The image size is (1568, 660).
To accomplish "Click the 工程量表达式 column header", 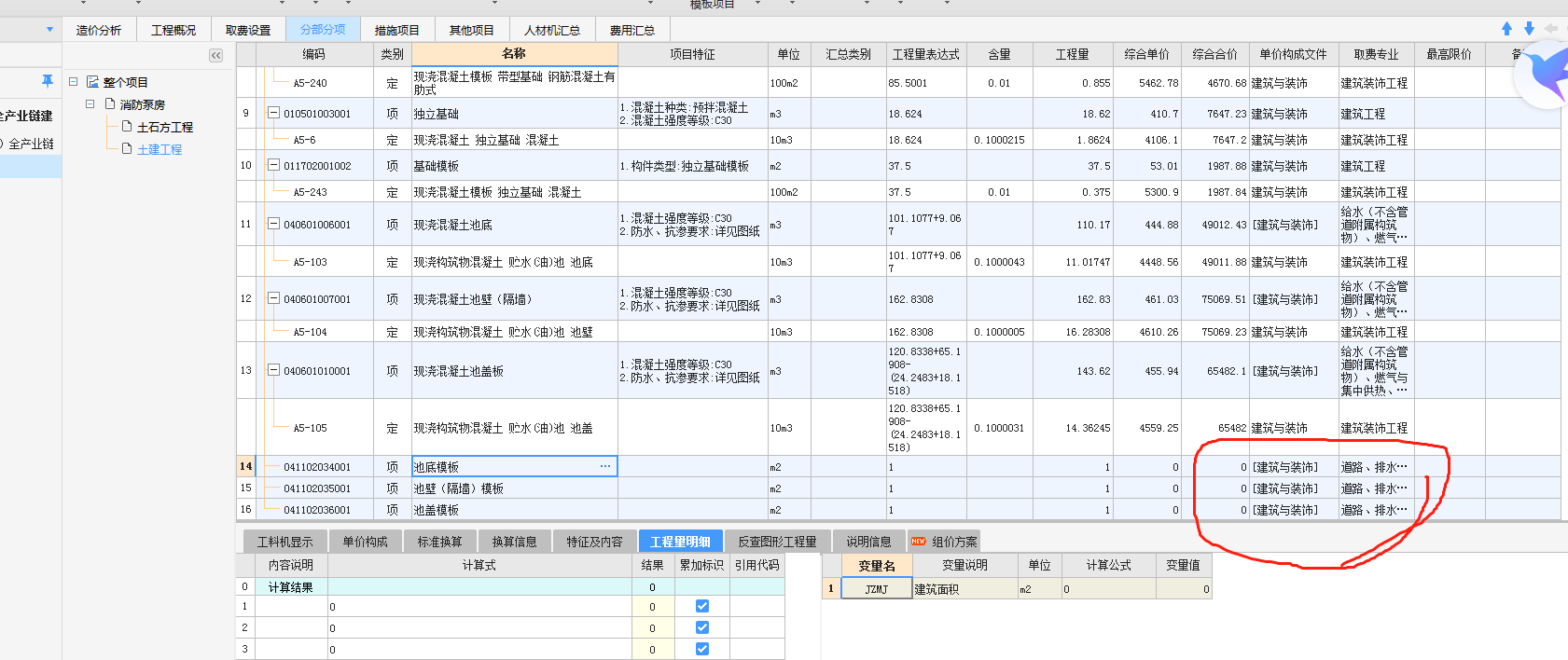I will pos(925,54).
